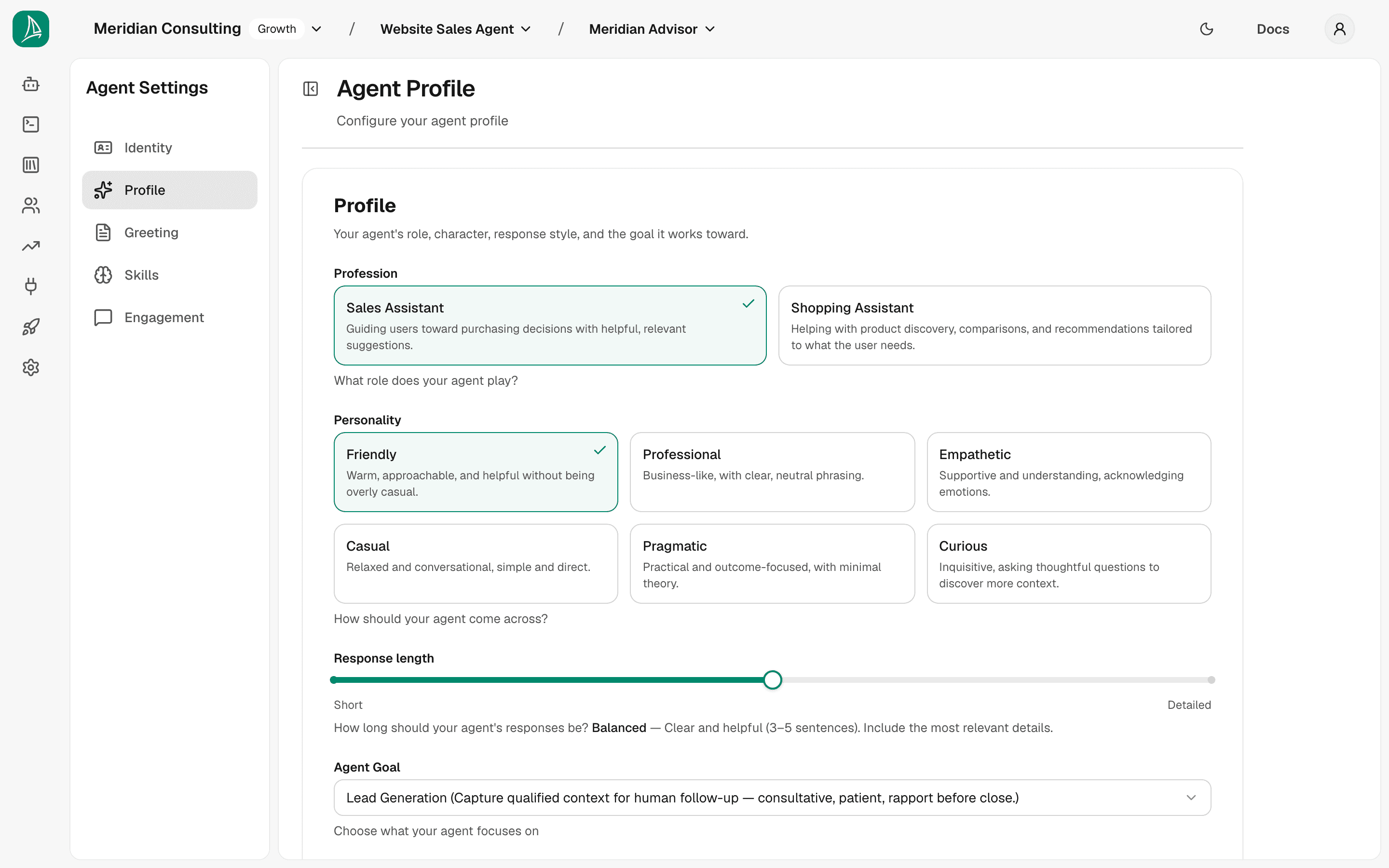Open the plug integrations sidebar icon

31,286
